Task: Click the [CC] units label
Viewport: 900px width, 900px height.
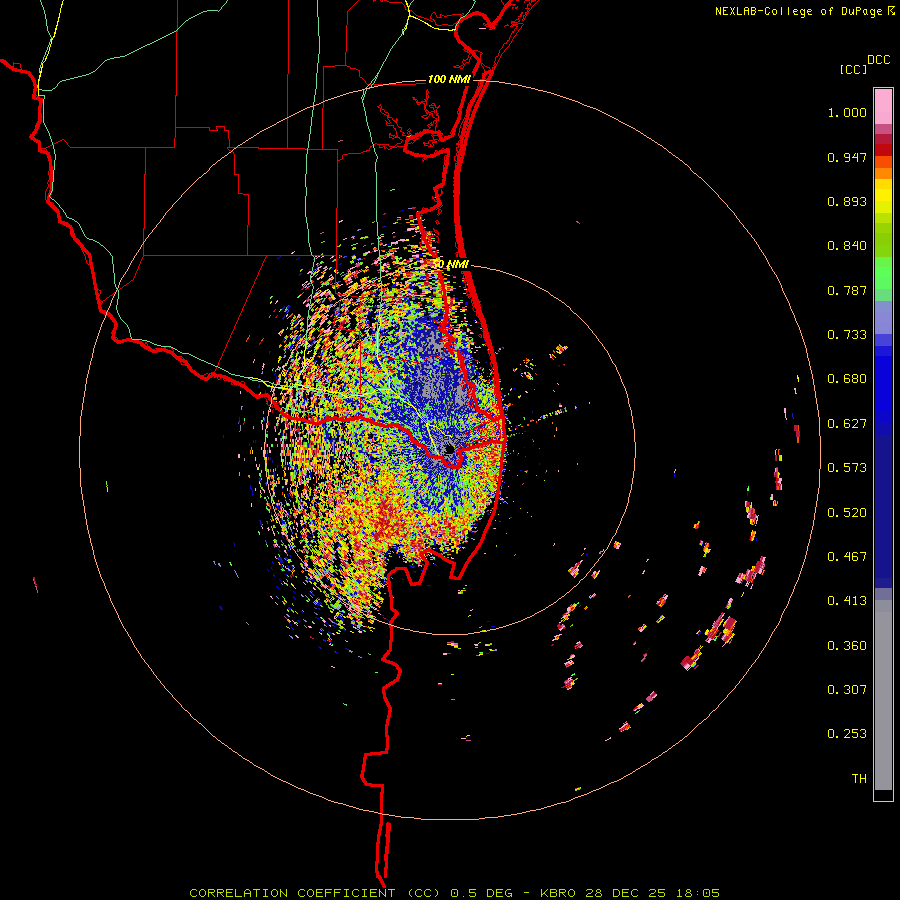Action: 854,69
